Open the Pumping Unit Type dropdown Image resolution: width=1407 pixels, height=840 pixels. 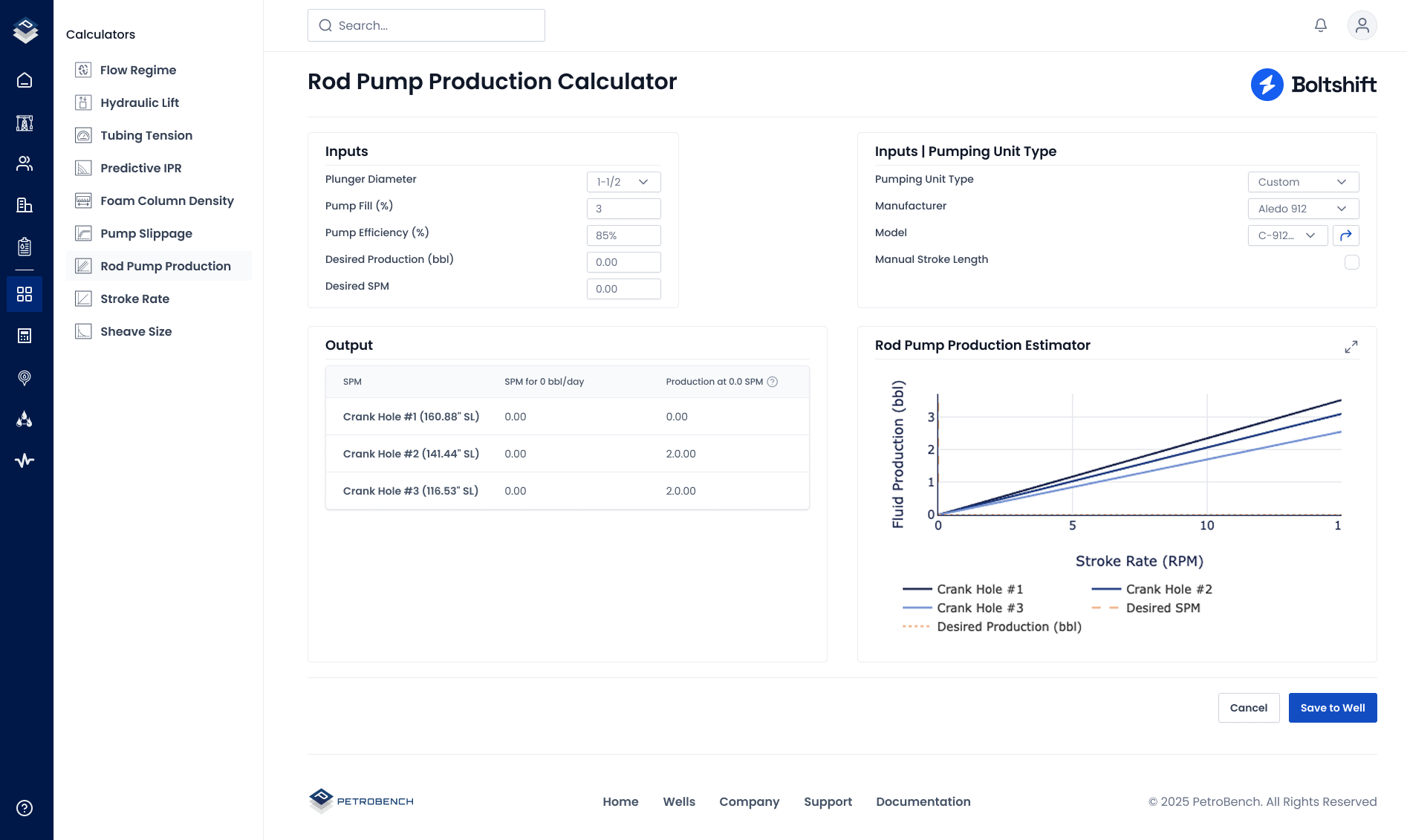(x=1303, y=182)
